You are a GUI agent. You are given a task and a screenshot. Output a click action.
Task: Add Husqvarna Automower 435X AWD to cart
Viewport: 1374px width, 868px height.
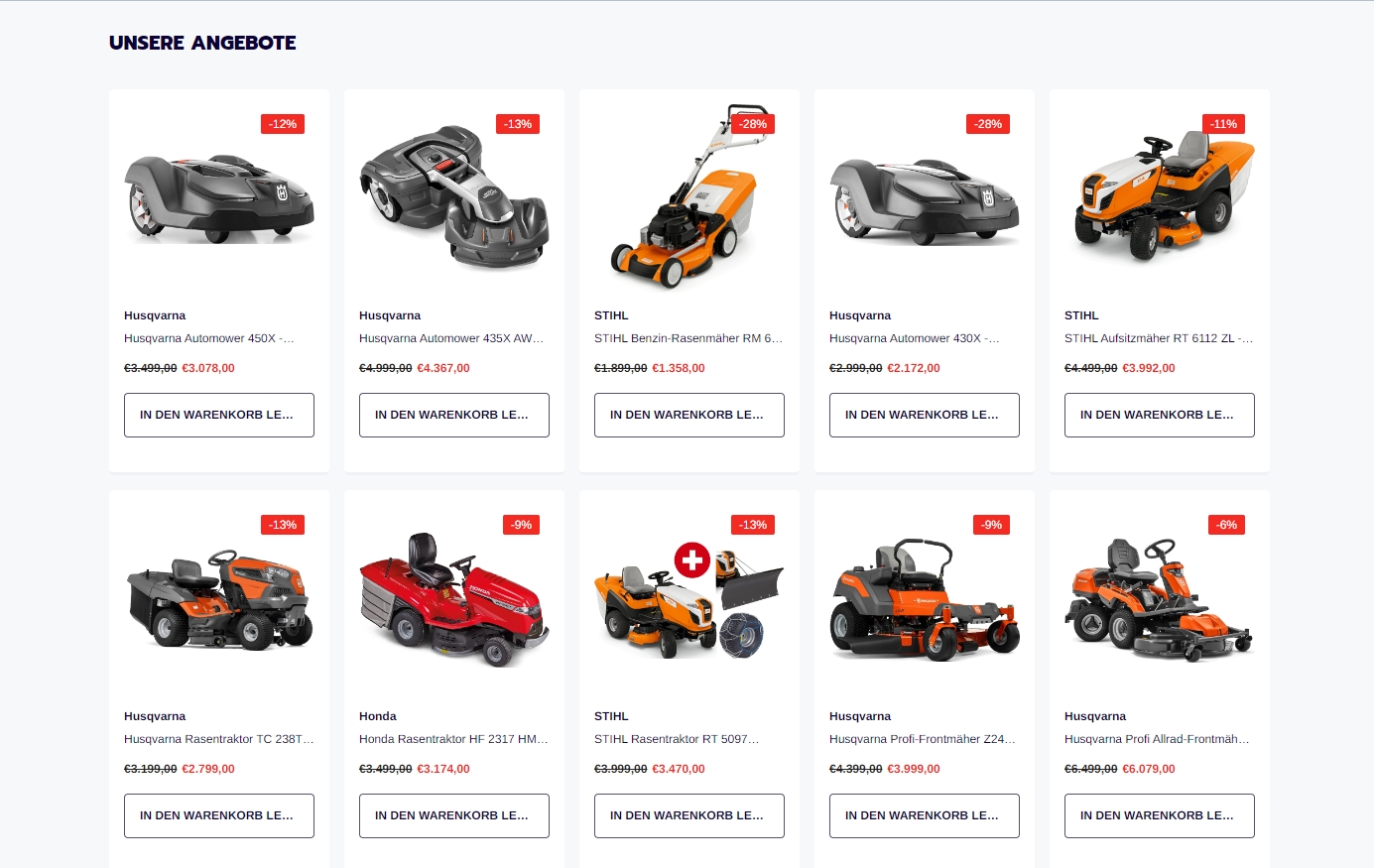coord(454,415)
